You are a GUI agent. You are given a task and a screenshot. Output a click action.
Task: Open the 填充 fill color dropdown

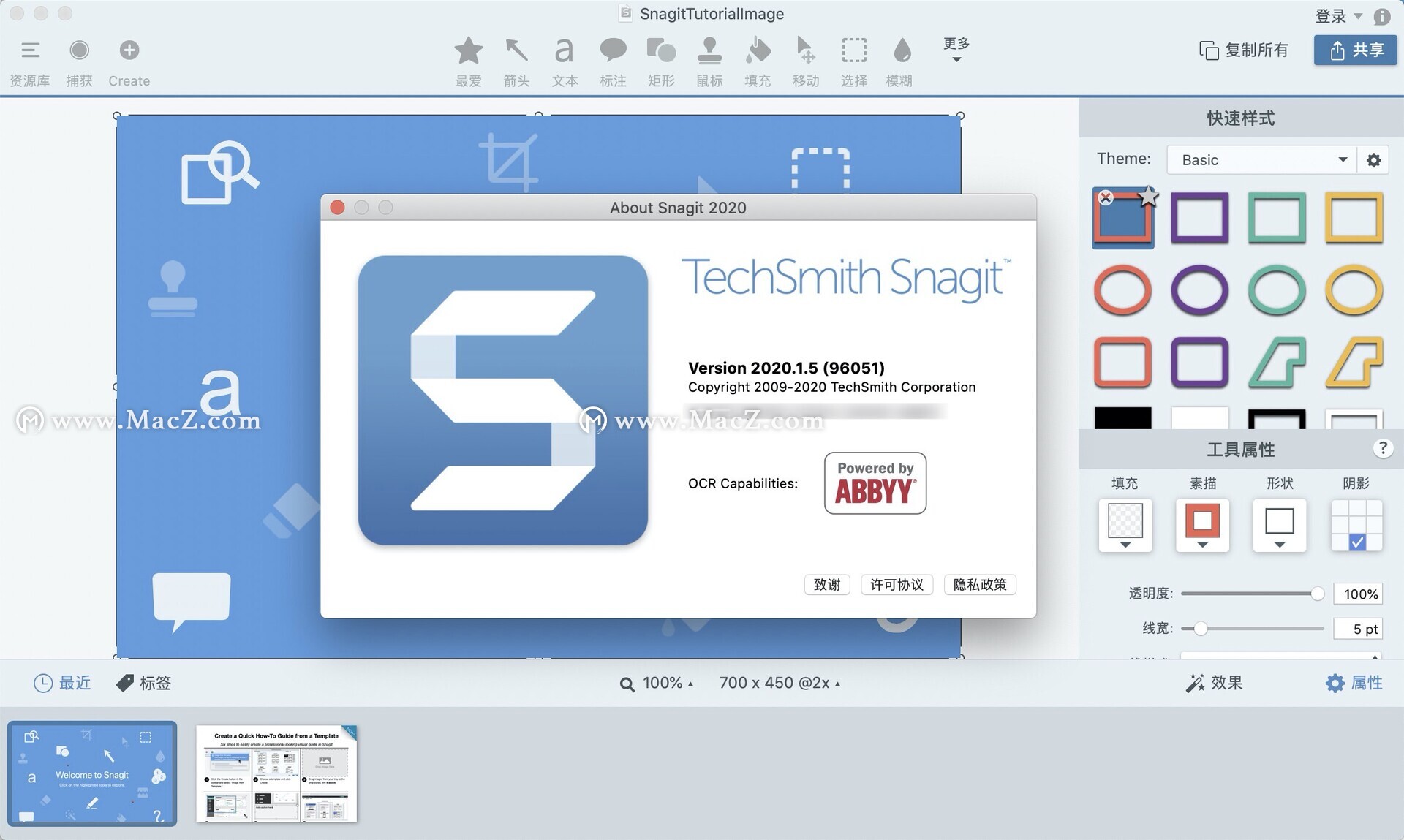(1125, 525)
